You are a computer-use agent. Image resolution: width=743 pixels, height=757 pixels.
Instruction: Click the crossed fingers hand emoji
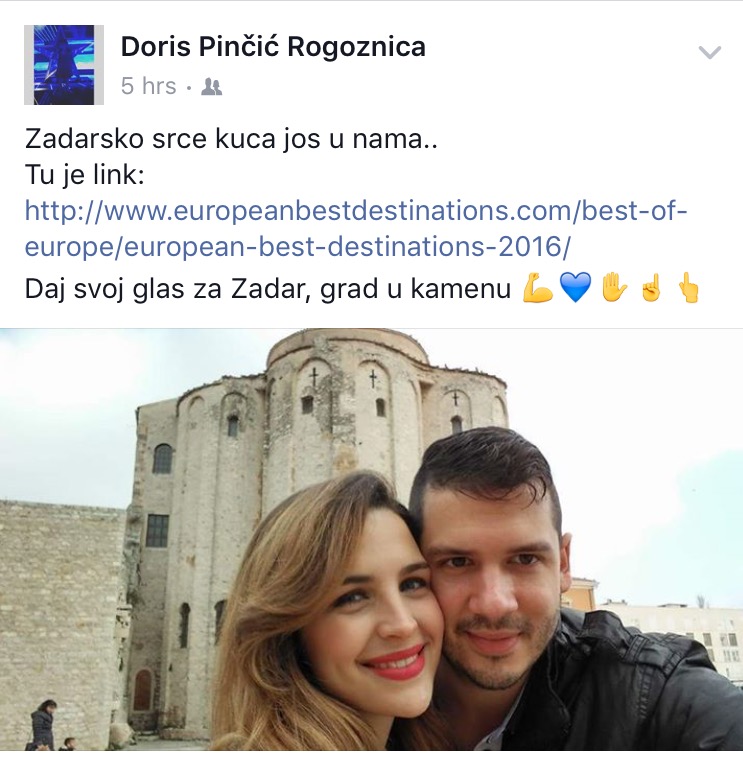tap(650, 288)
